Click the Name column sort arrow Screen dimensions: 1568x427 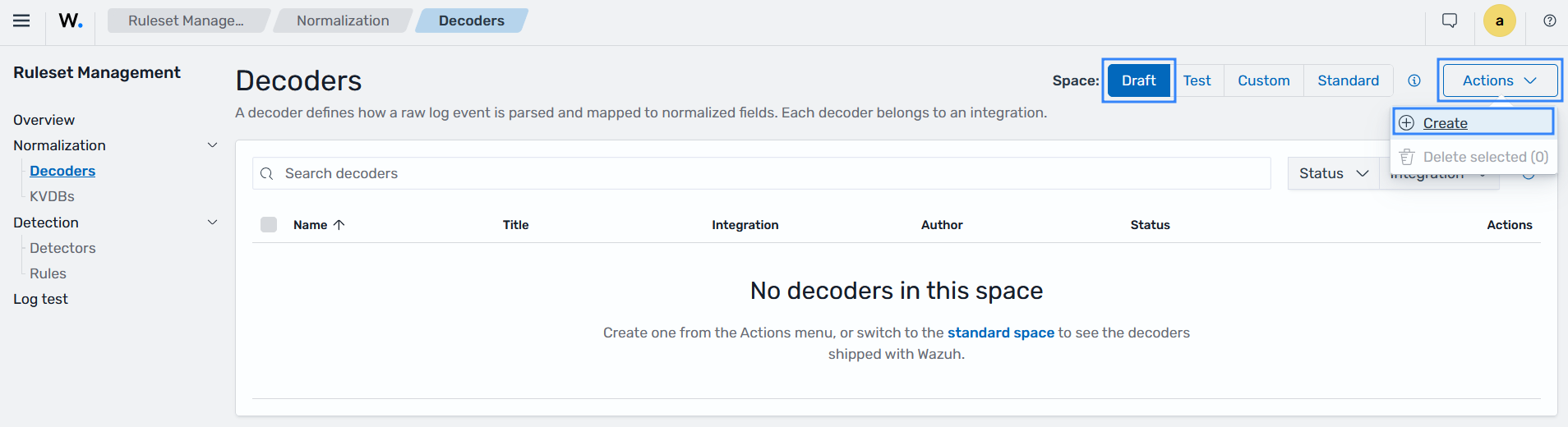(339, 225)
